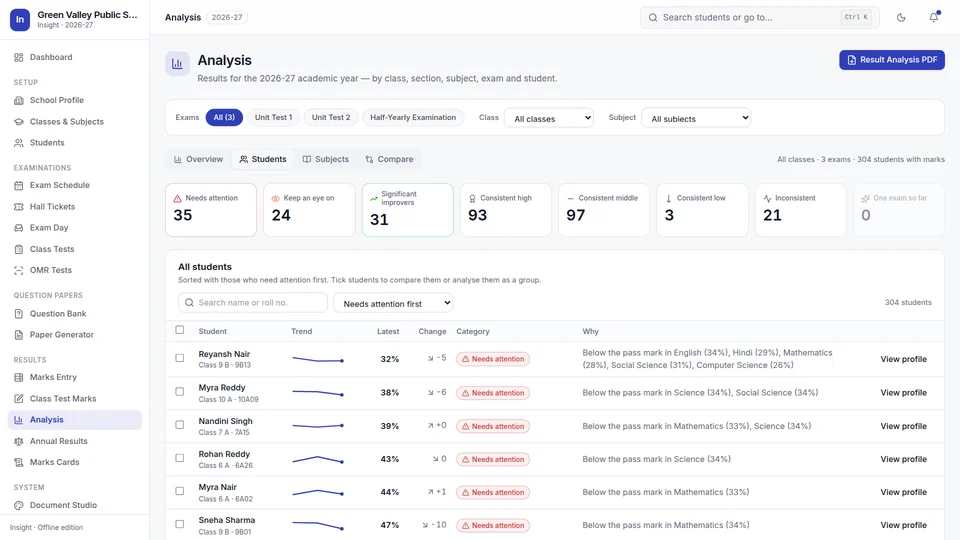Image resolution: width=960 pixels, height=540 pixels.
Task: Open the Needs attention first sort dropdown
Action: coord(392,303)
